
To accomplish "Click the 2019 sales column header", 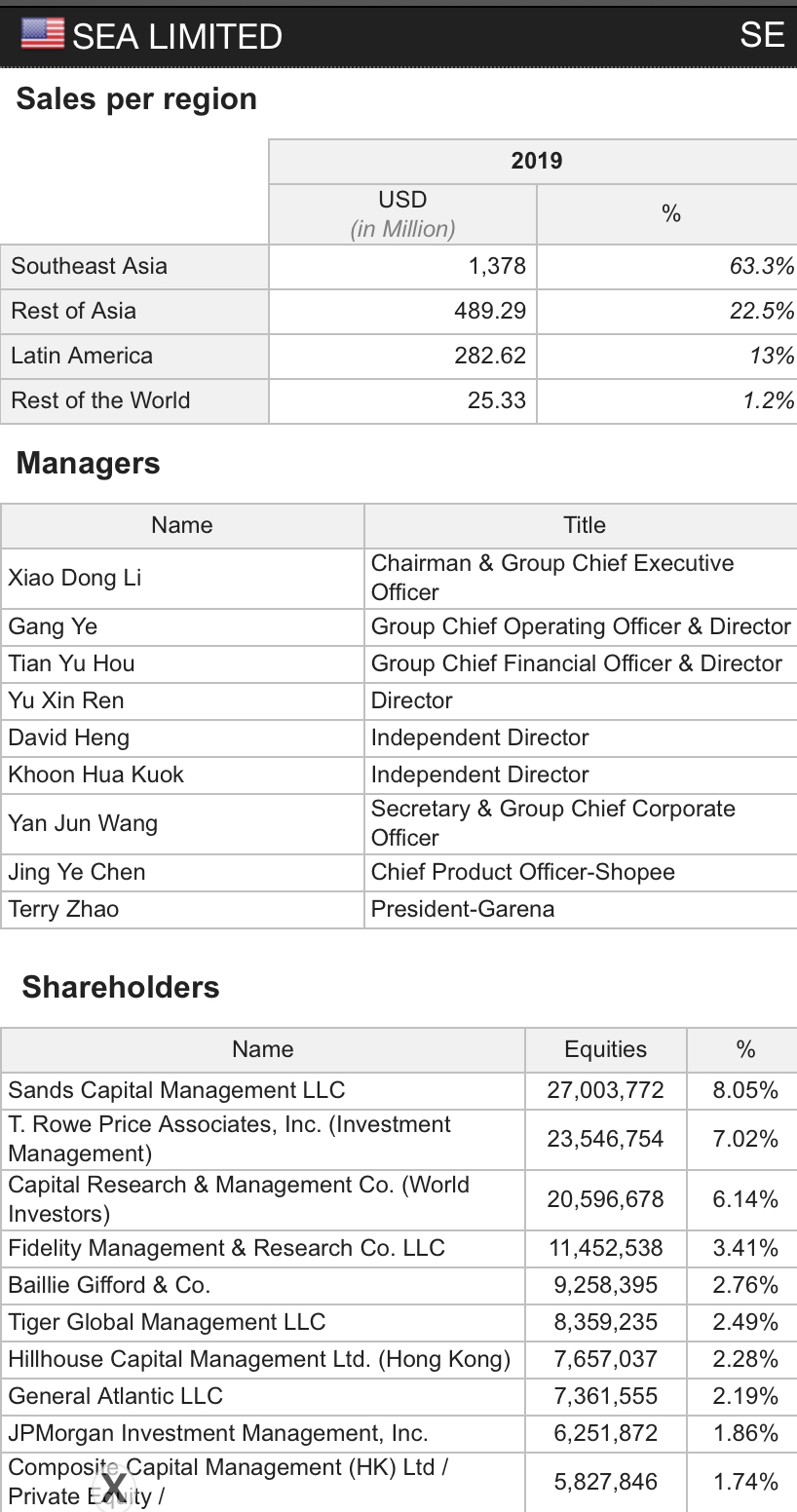I will (536, 161).
